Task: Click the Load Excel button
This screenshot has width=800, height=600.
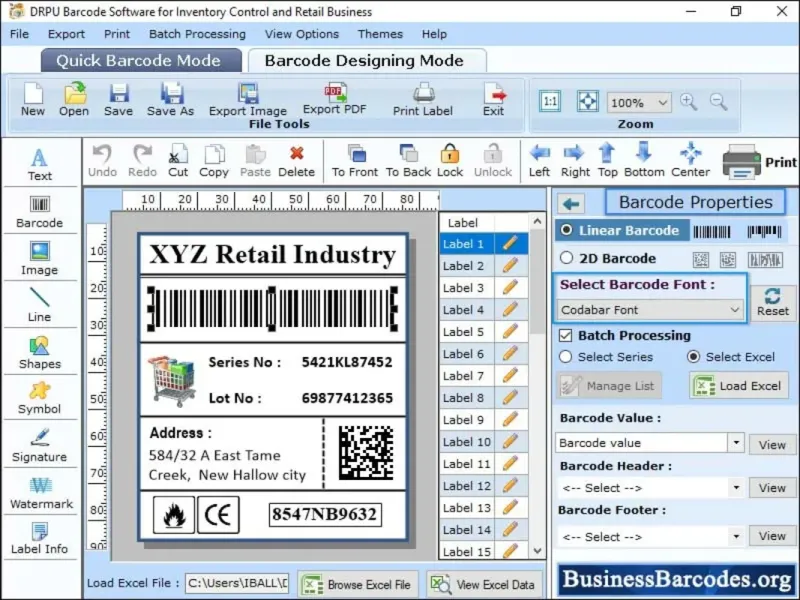Action: (x=739, y=386)
